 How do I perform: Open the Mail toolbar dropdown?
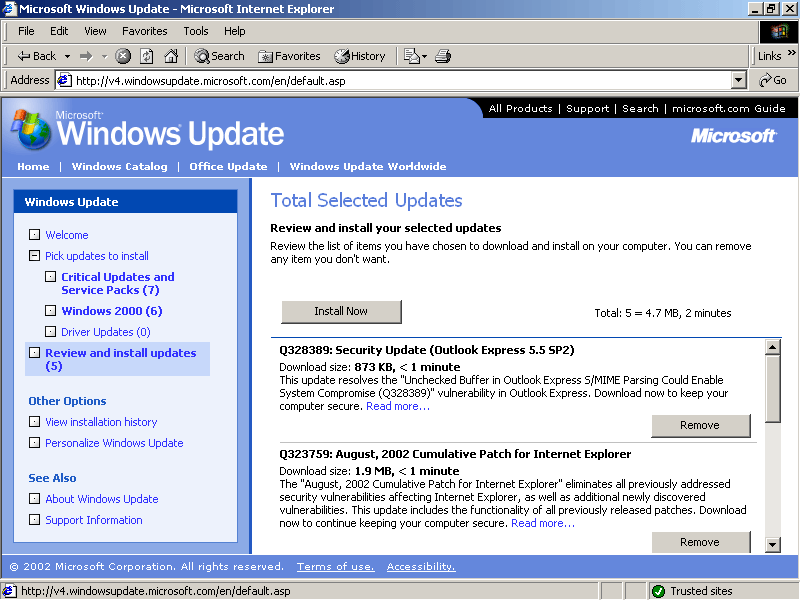pos(414,56)
